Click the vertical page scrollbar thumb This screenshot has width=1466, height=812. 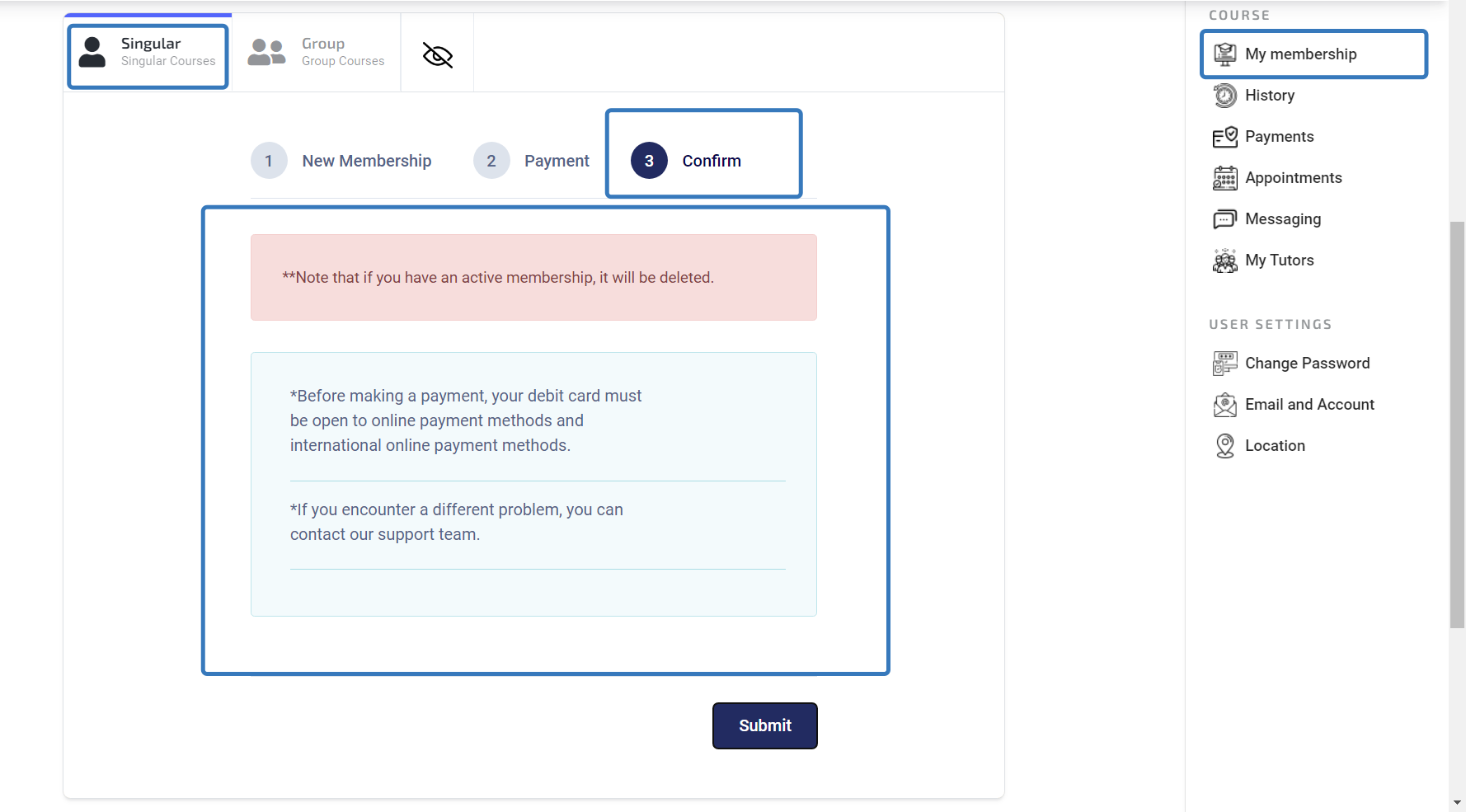1457,425
